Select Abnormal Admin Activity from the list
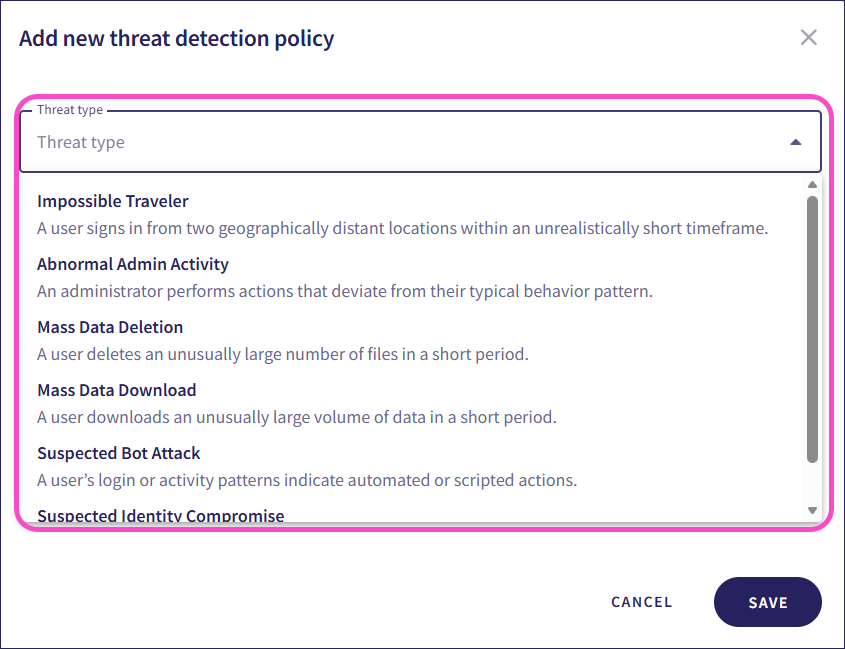845x649 pixels. [132, 264]
